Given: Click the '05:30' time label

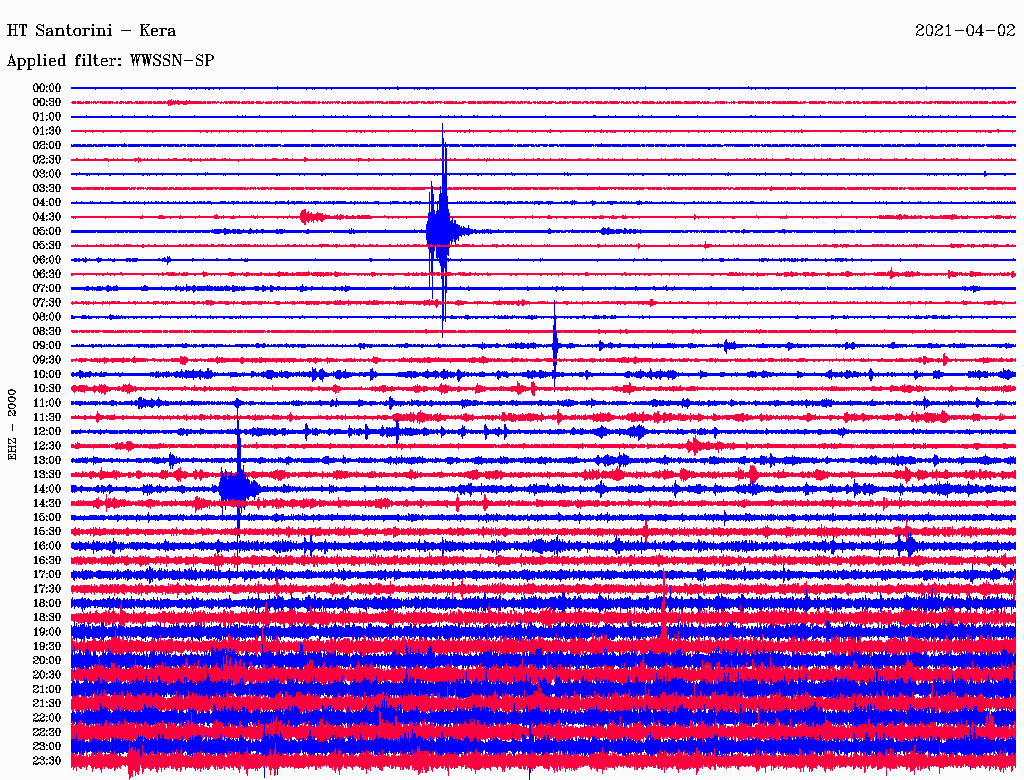Looking at the screenshot, I should tap(46, 245).
